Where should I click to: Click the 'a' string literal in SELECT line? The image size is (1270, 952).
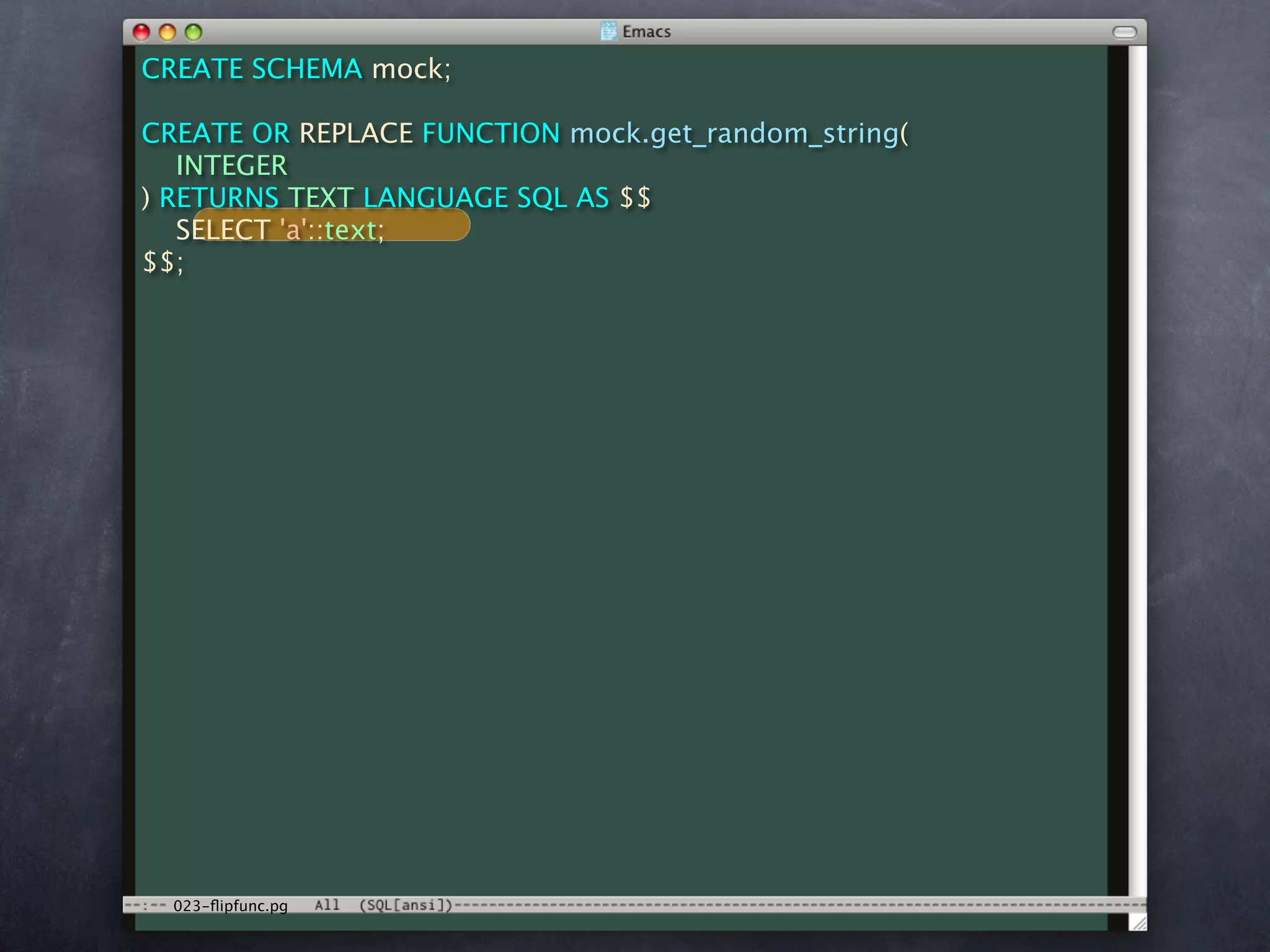coord(293,230)
